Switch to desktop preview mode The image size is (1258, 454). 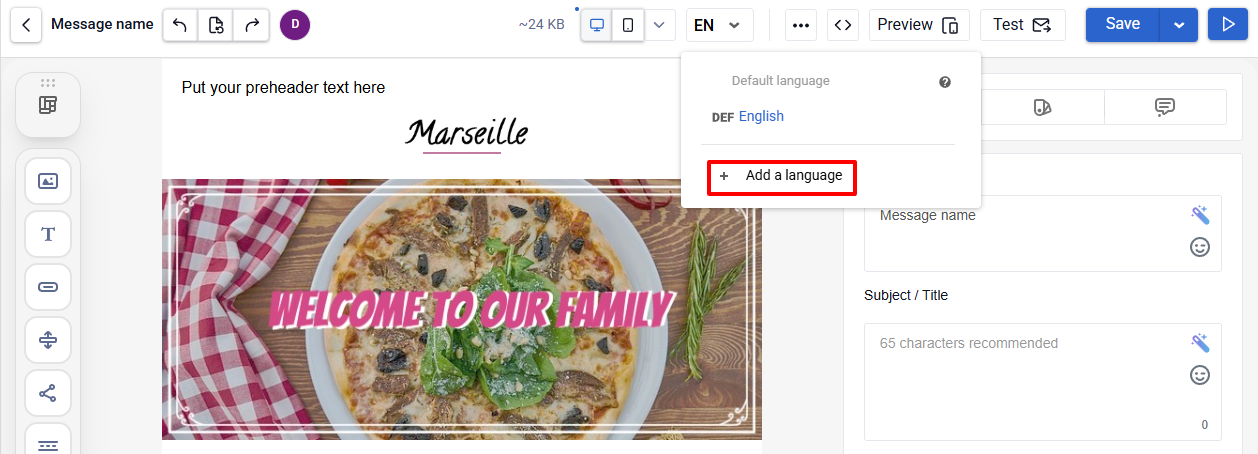(597, 25)
